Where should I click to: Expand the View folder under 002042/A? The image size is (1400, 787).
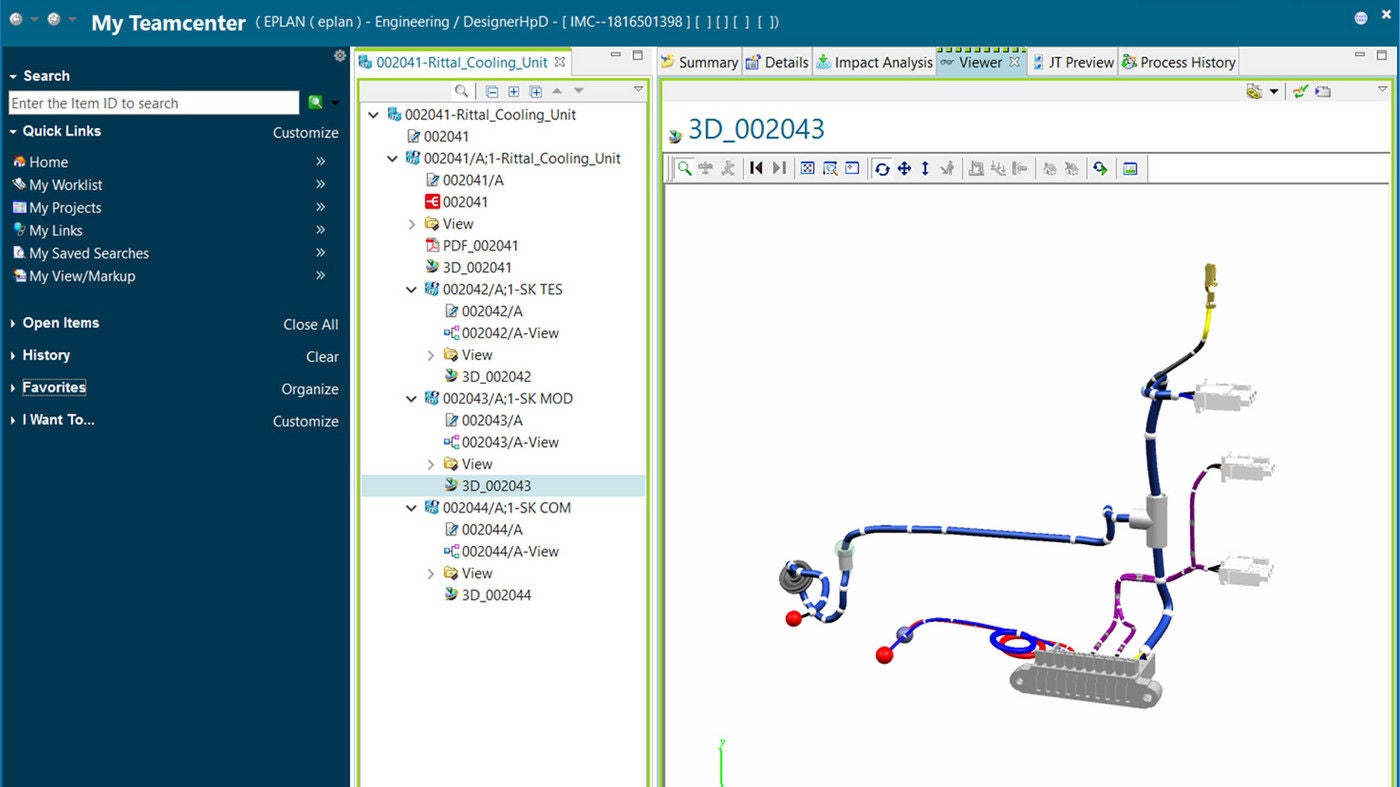(x=431, y=355)
